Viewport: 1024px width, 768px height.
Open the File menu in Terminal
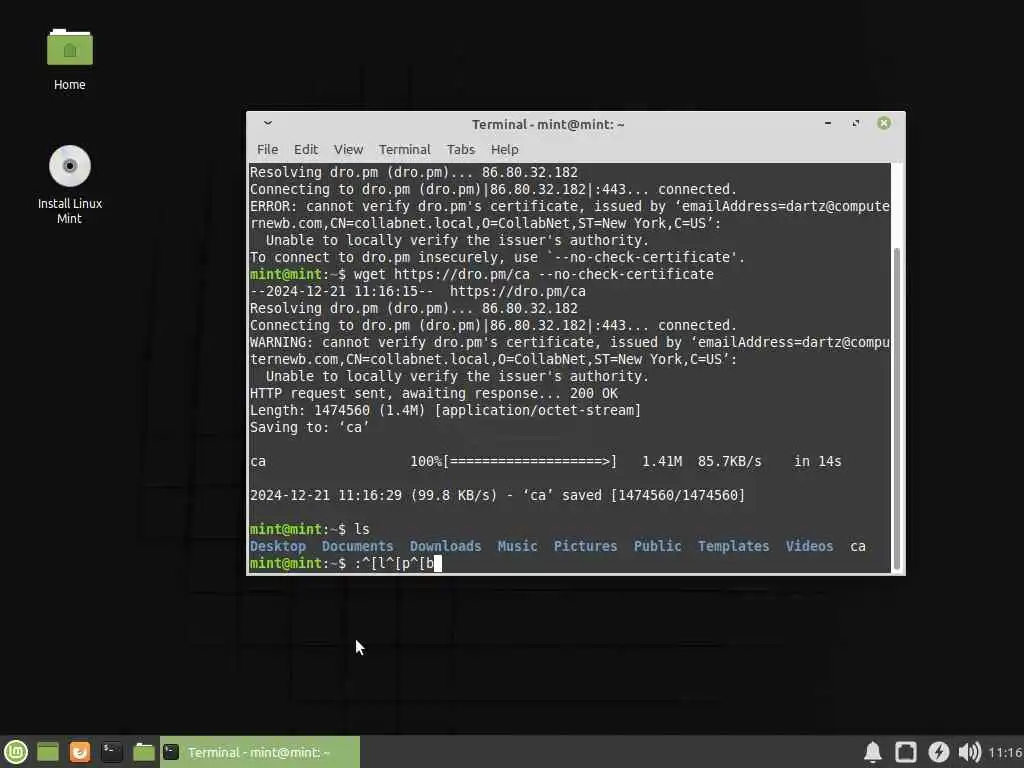click(267, 150)
